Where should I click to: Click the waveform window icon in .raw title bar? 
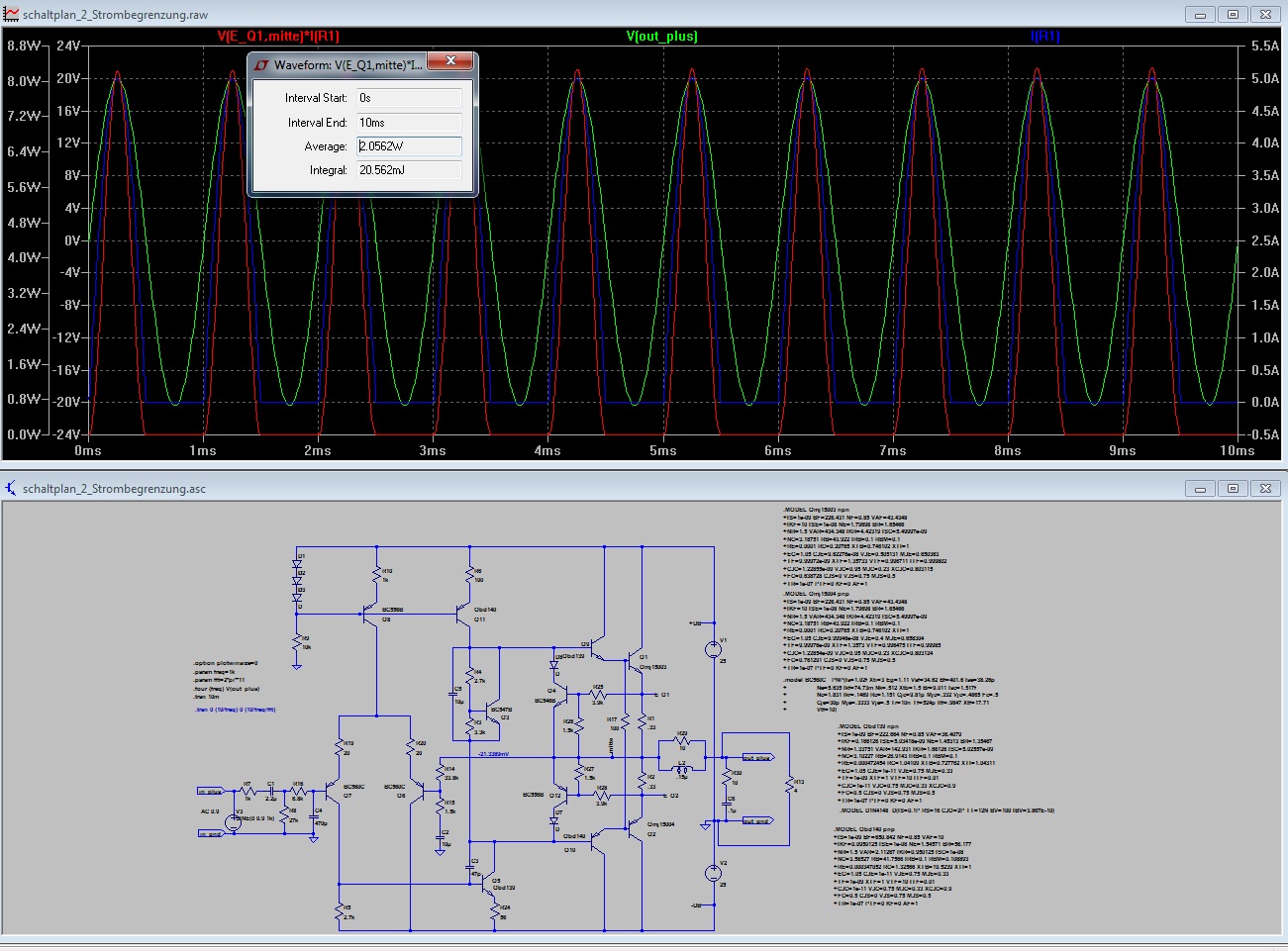pyautogui.click(x=11, y=15)
